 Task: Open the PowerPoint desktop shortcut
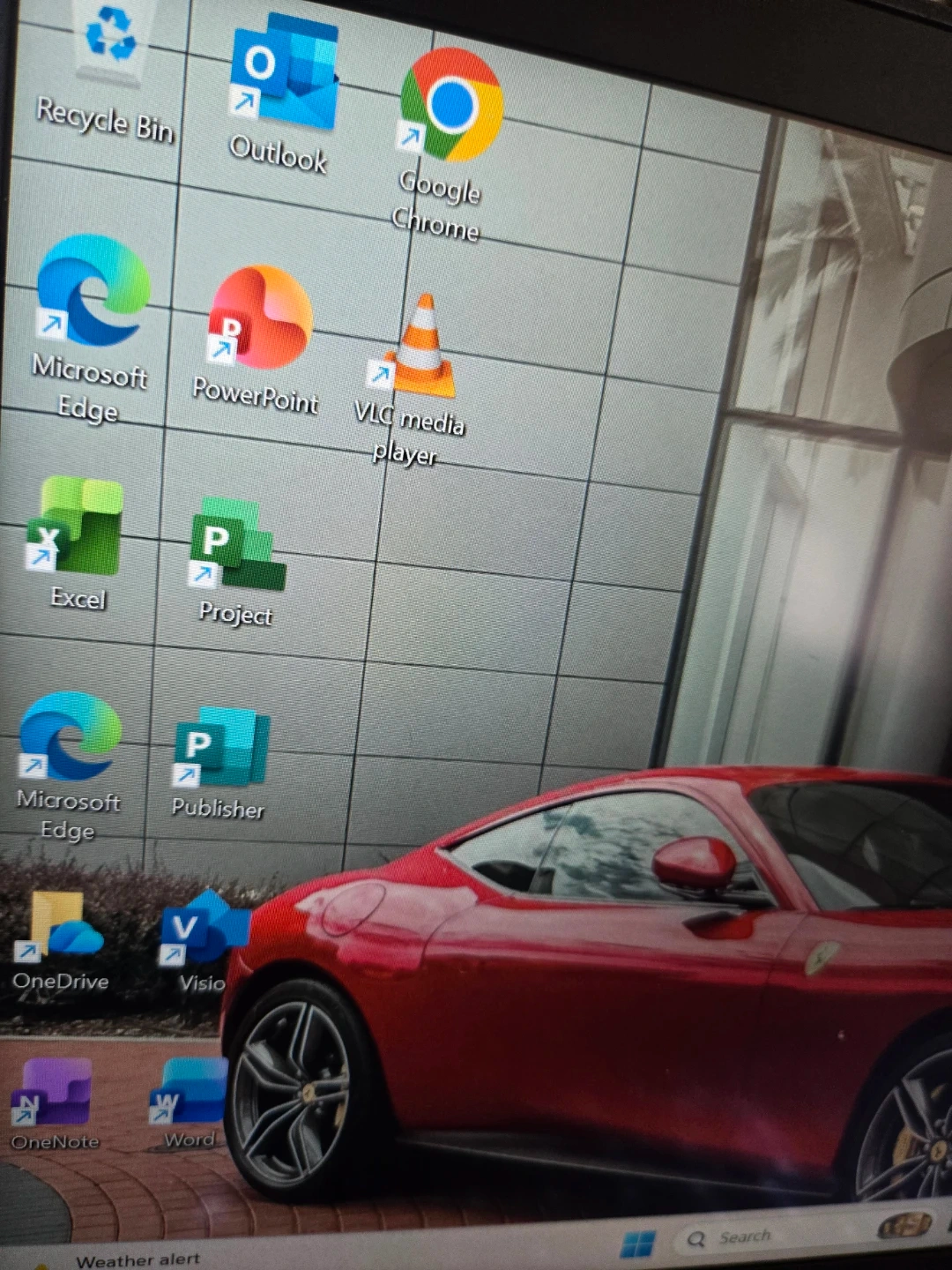(260, 319)
